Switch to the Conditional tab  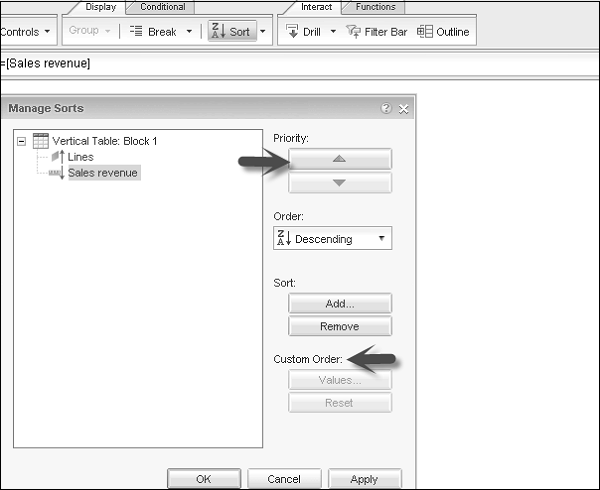point(162,7)
